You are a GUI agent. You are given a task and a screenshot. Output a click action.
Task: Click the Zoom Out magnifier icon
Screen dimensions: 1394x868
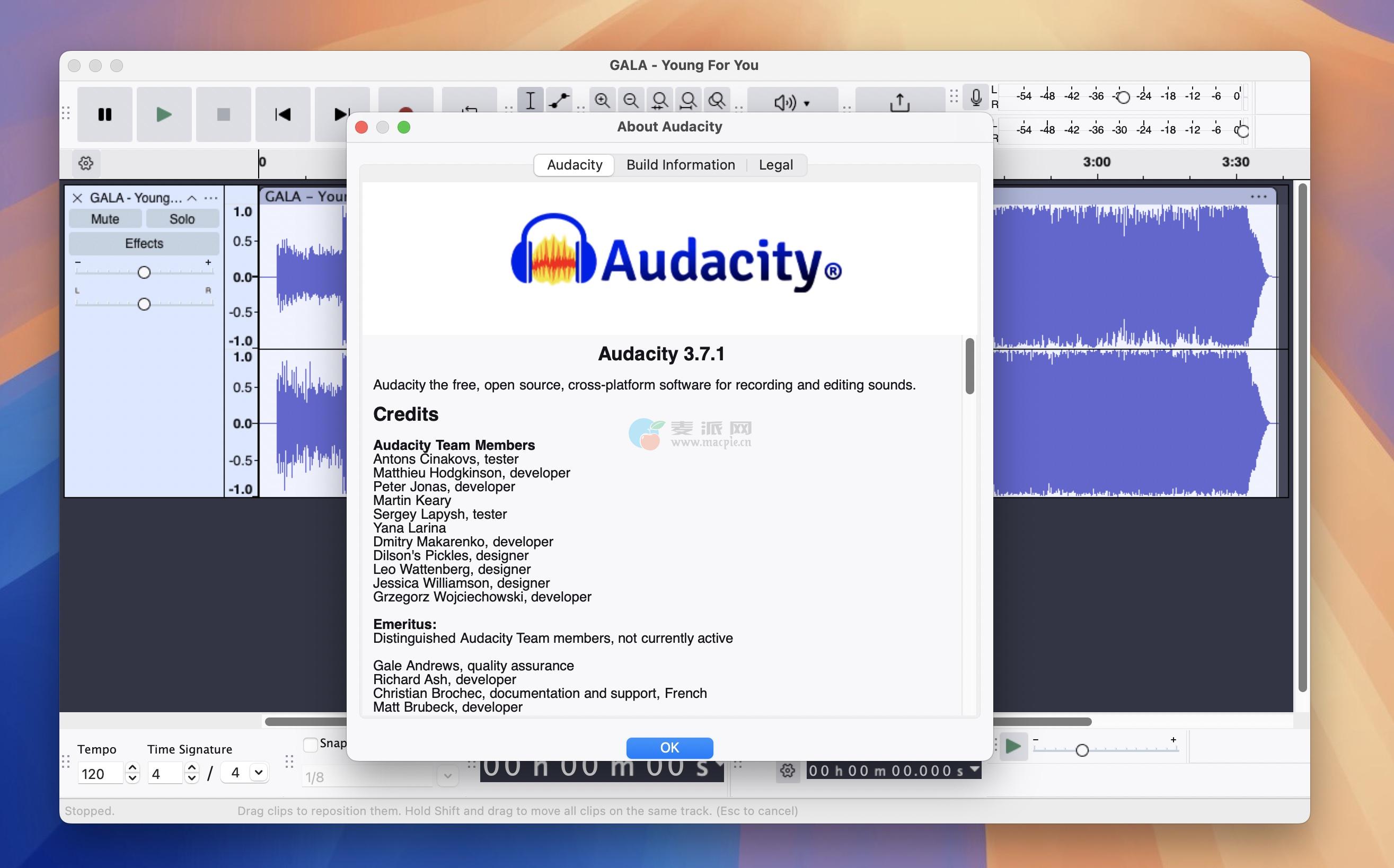click(x=631, y=101)
